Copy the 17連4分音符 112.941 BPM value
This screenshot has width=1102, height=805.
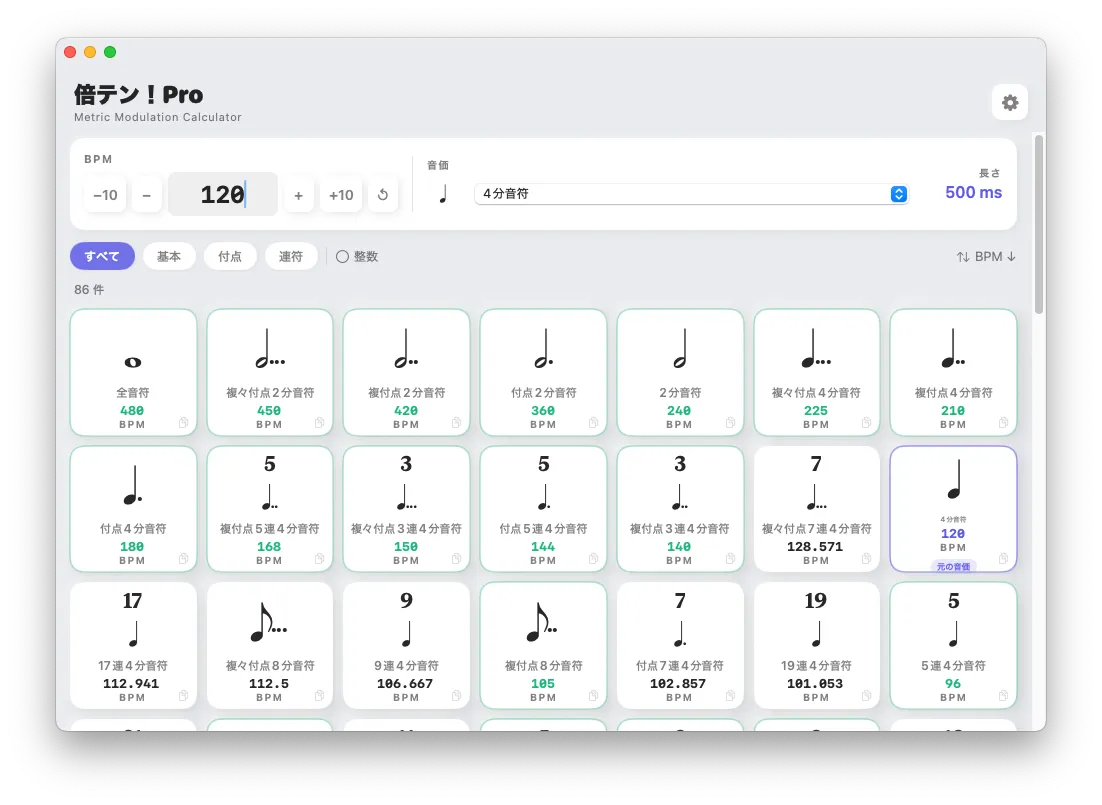point(183,695)
